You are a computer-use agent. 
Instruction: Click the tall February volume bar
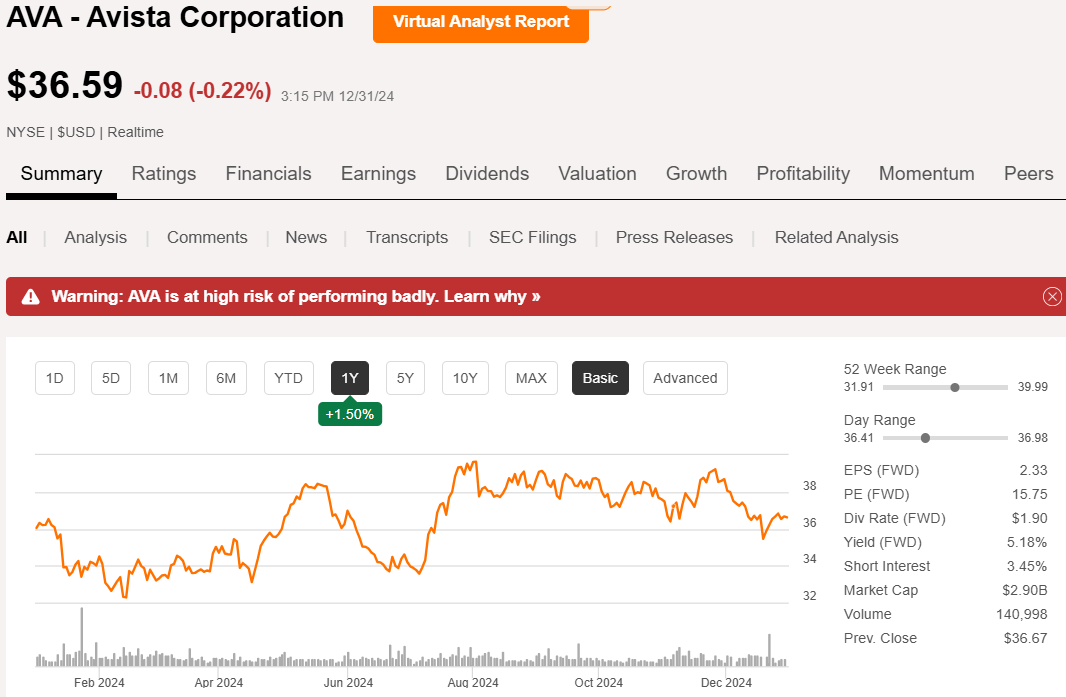[81, 637]
